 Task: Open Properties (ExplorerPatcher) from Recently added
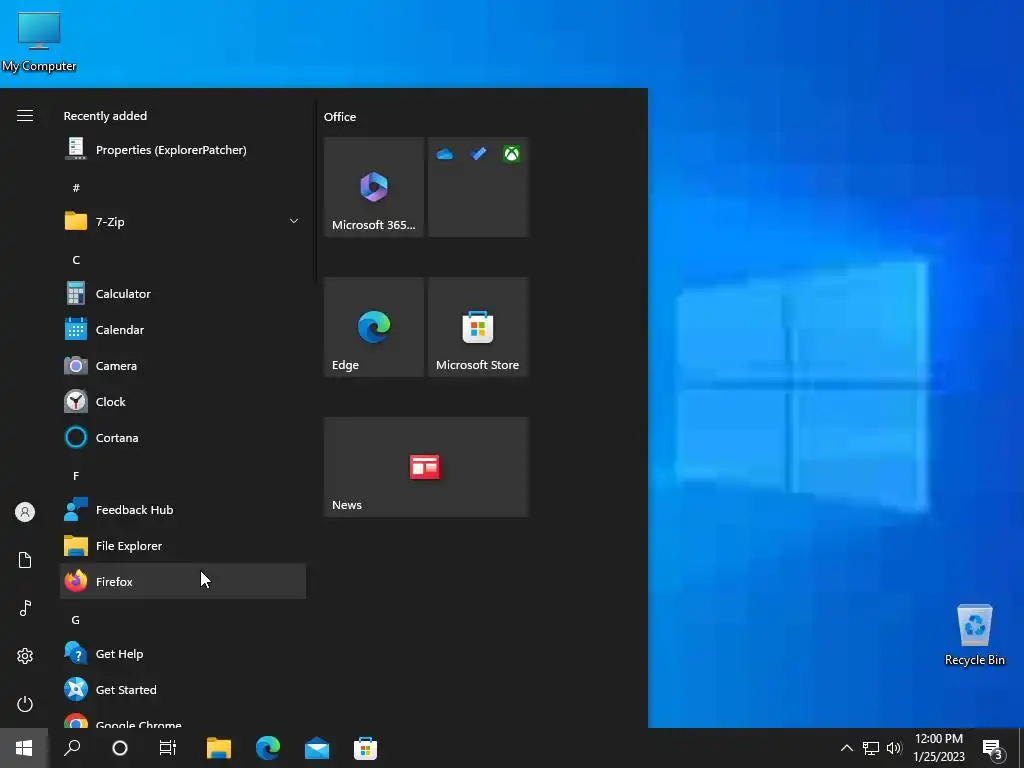coord(183,150)
